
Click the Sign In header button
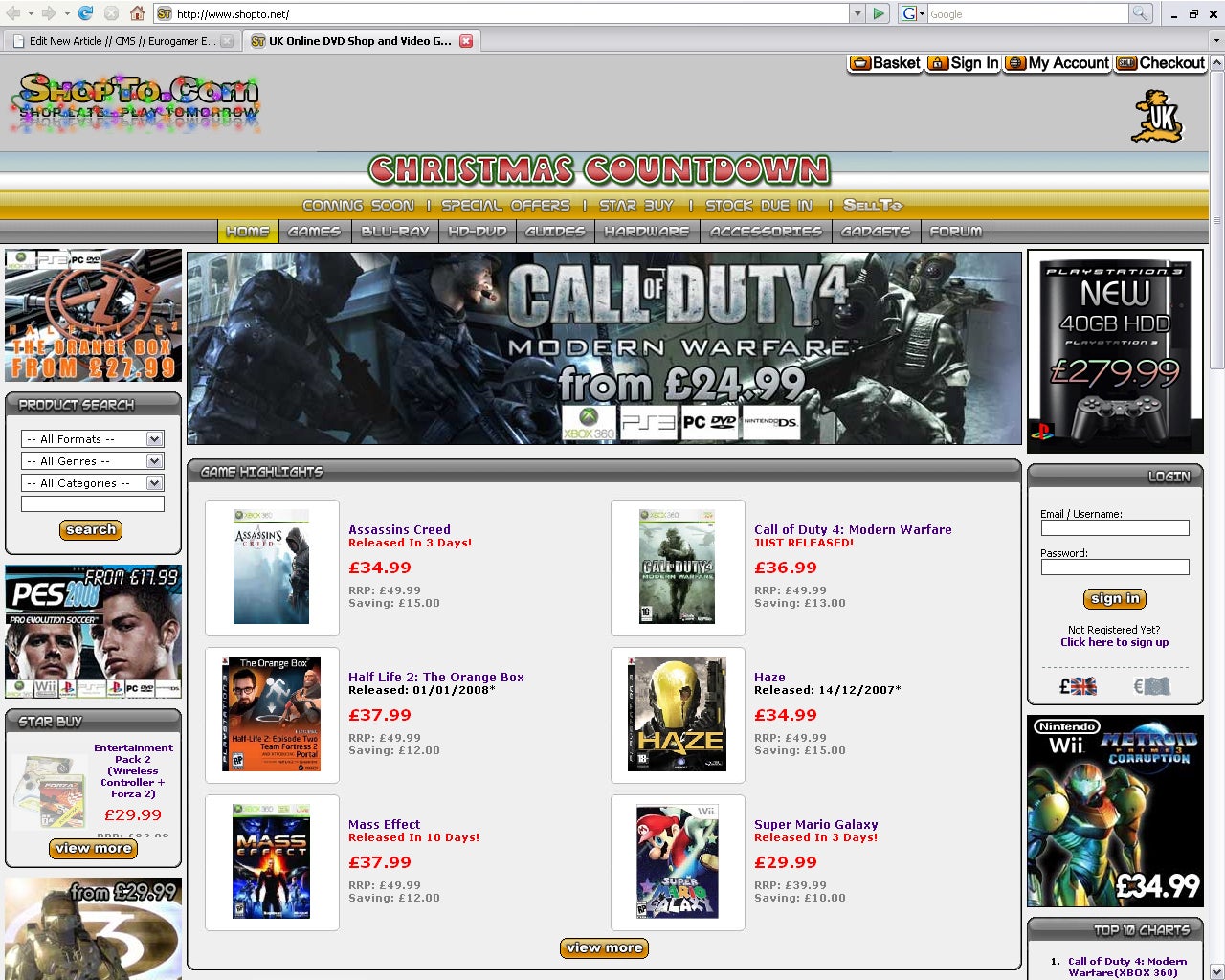pos(964,63)
